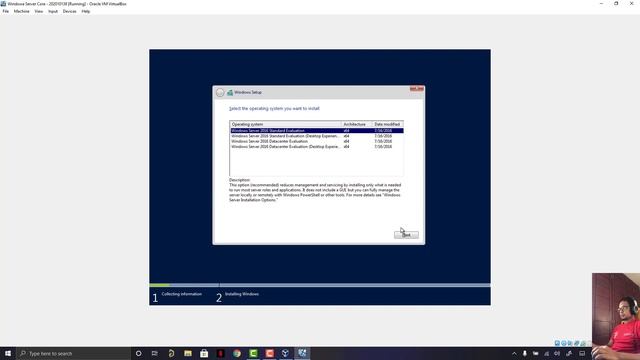
Task: Click the x64 cell of Datacenter Evaluation row
Action: click(346, 141)
